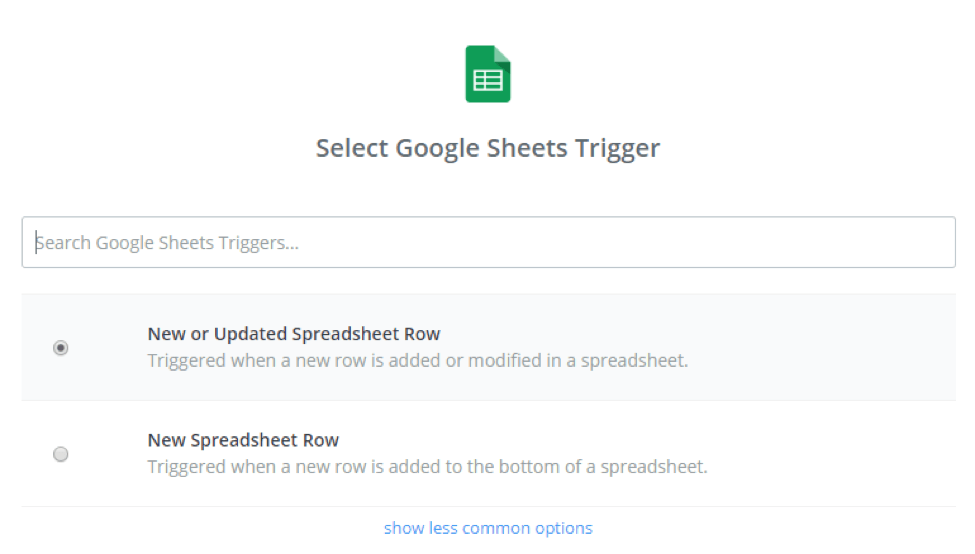
Task: Select the New or Updated Spreadsheet Row radio button
Action: coord(60,348)
